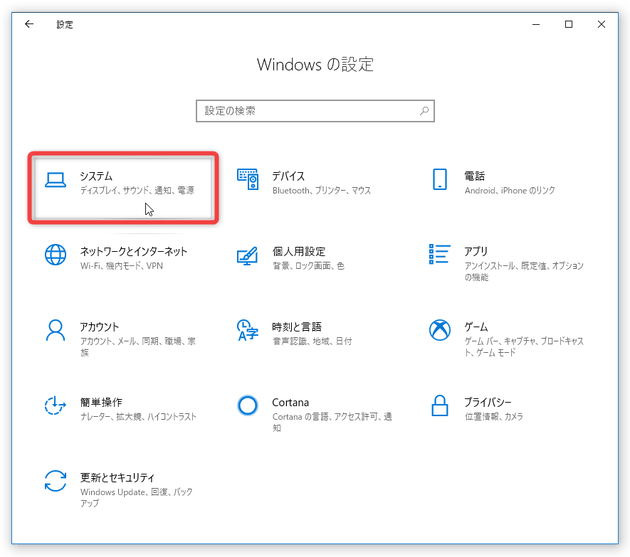
Task: Open プライバシー title
Action: tap(488, 402)
